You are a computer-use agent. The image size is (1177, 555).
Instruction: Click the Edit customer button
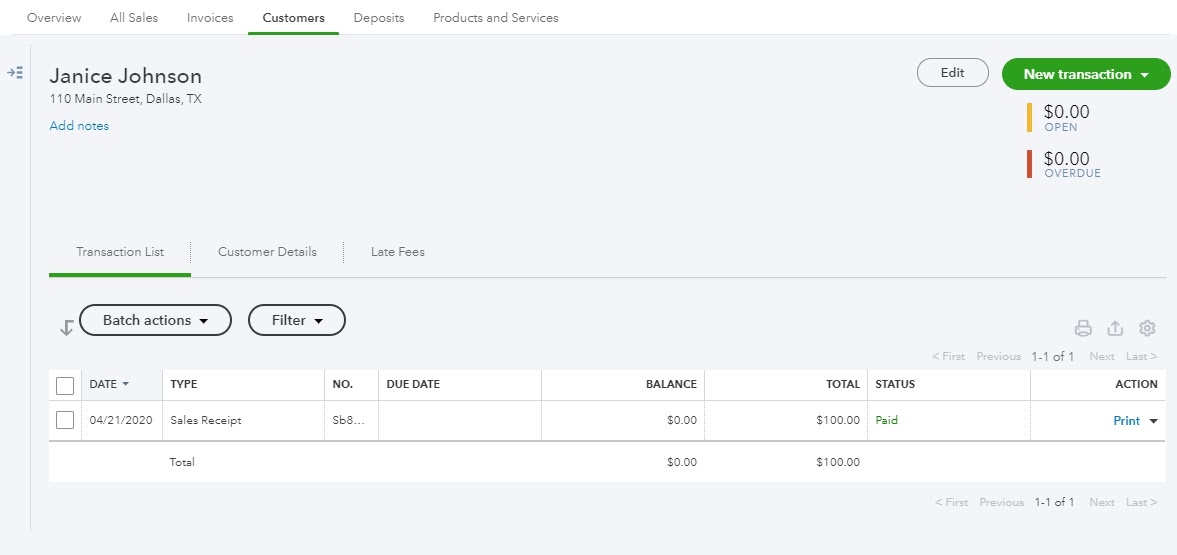(953, 73)
